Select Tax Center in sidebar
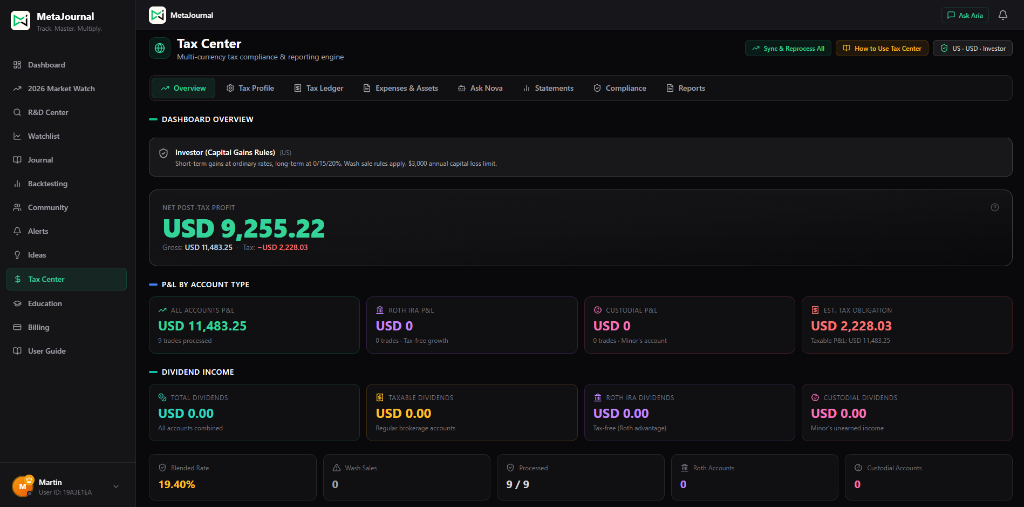 pos(67,280)
